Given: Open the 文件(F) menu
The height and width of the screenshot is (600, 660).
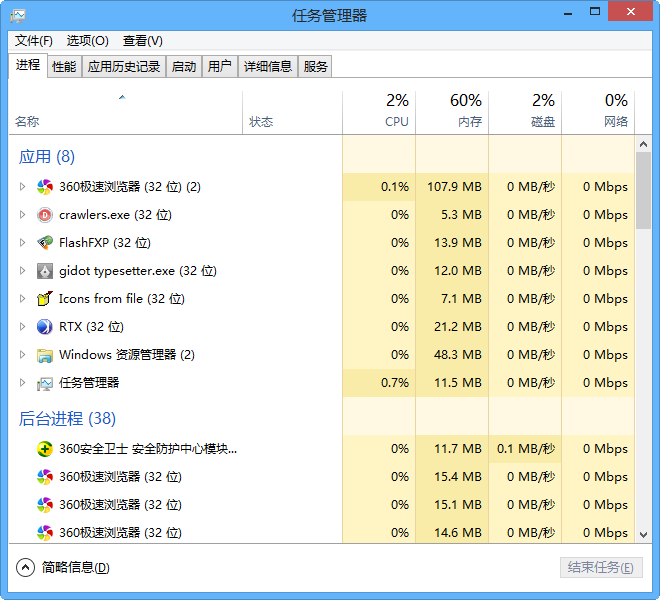Looking at the screenshot, I should point(34,41).
